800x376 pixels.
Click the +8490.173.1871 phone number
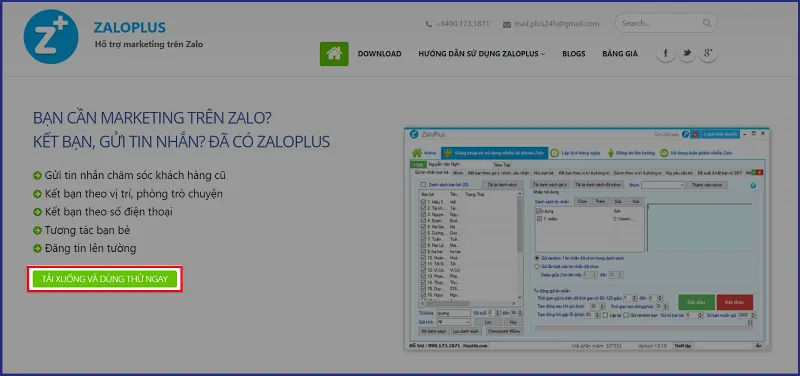pyautogui.click(x=463, y=24)
